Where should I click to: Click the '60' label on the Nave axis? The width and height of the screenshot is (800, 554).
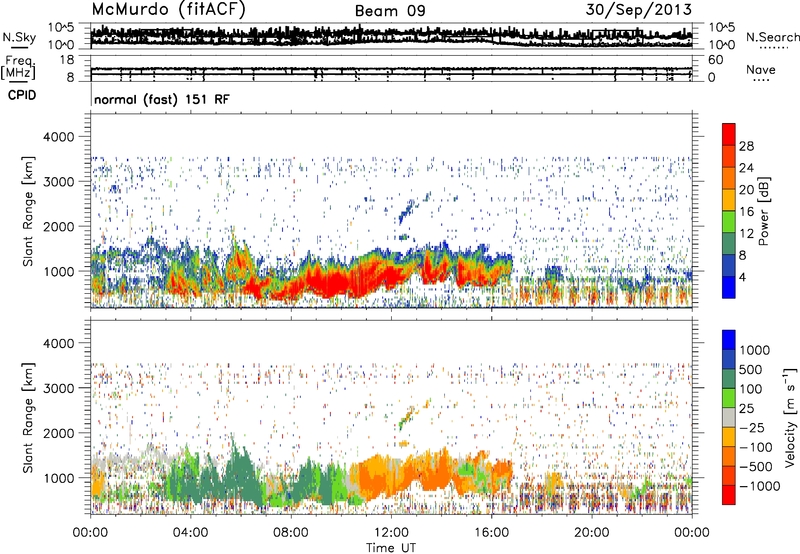tap(715, 60)
